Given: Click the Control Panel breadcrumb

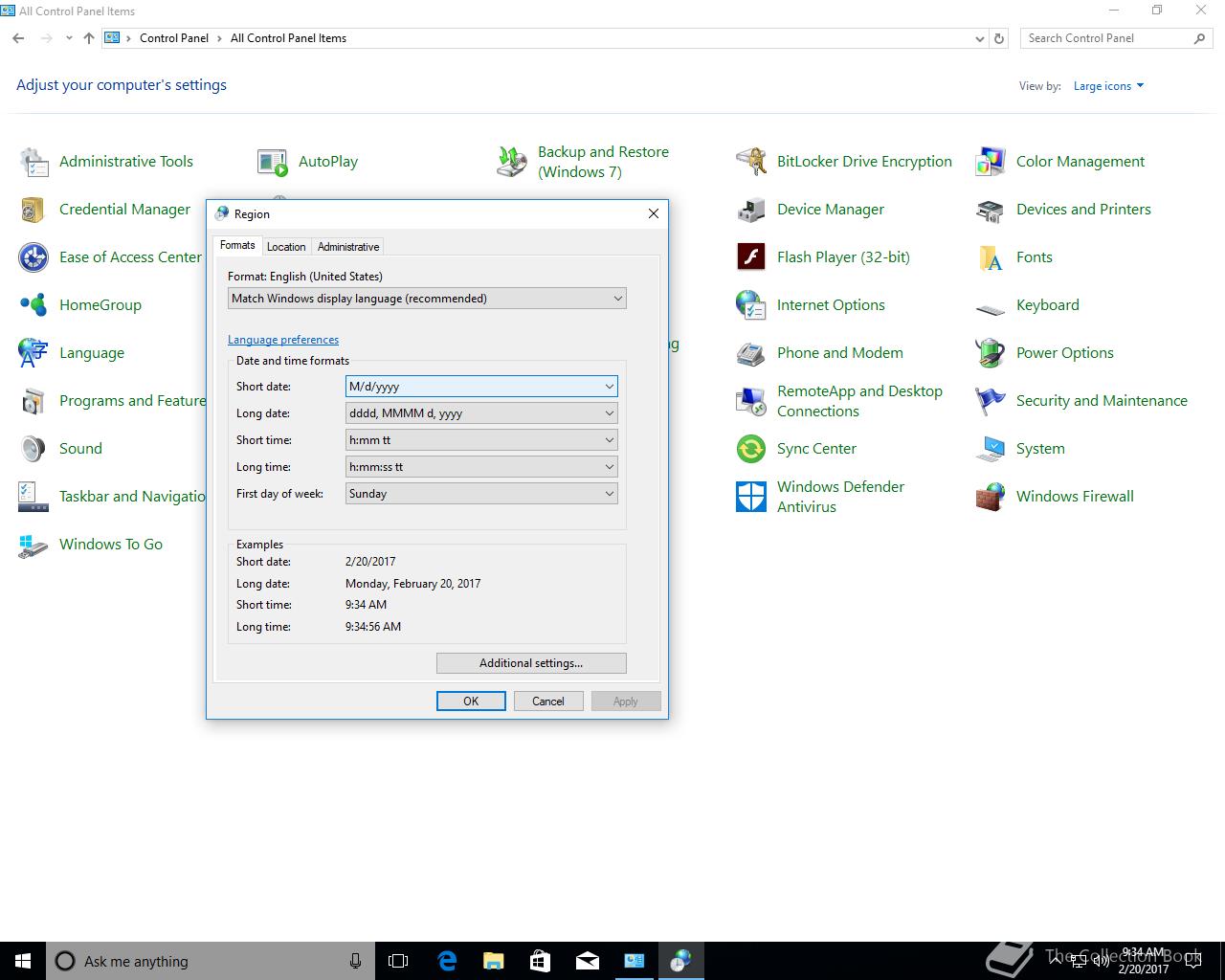Looking at the screenshot, I should point(174,38).
